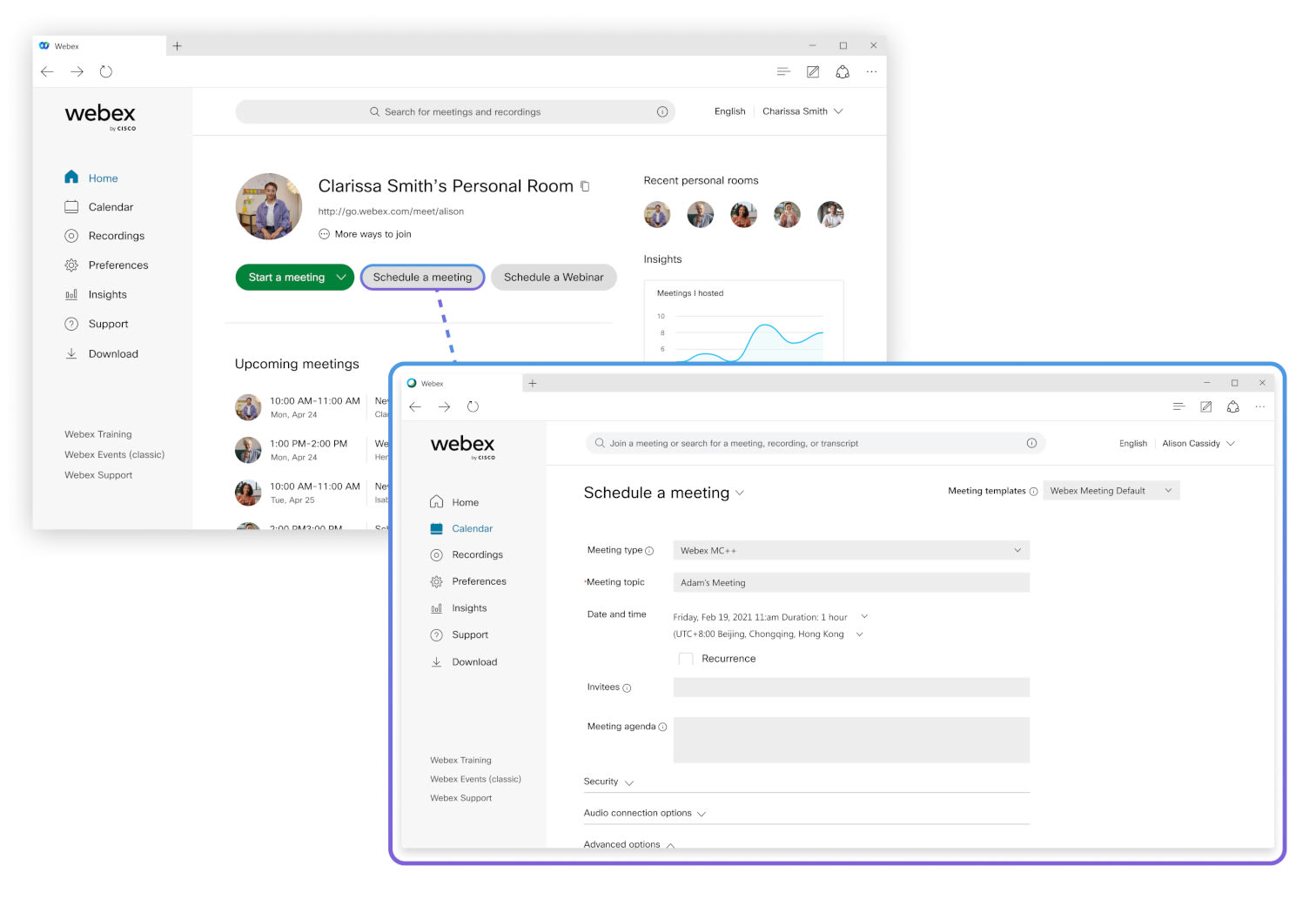Viewport: 1316px width, 899px height.
Task: Click Meeting agenda info icon
Action: (662, 728)
